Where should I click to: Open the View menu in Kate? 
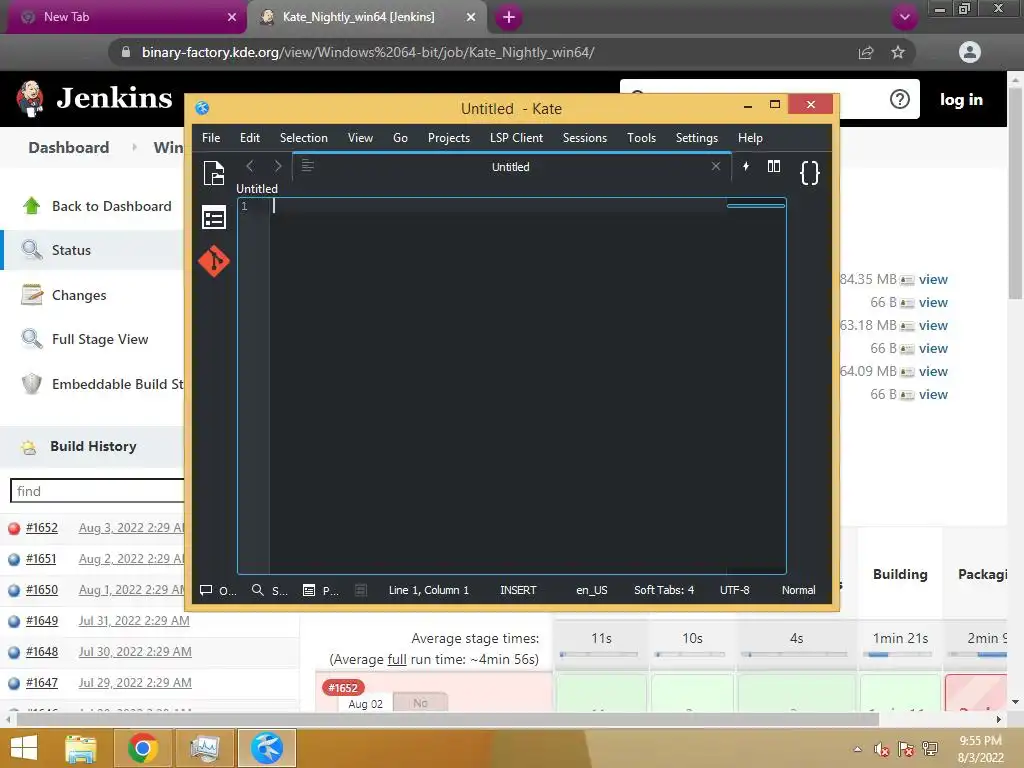(360, 138)
